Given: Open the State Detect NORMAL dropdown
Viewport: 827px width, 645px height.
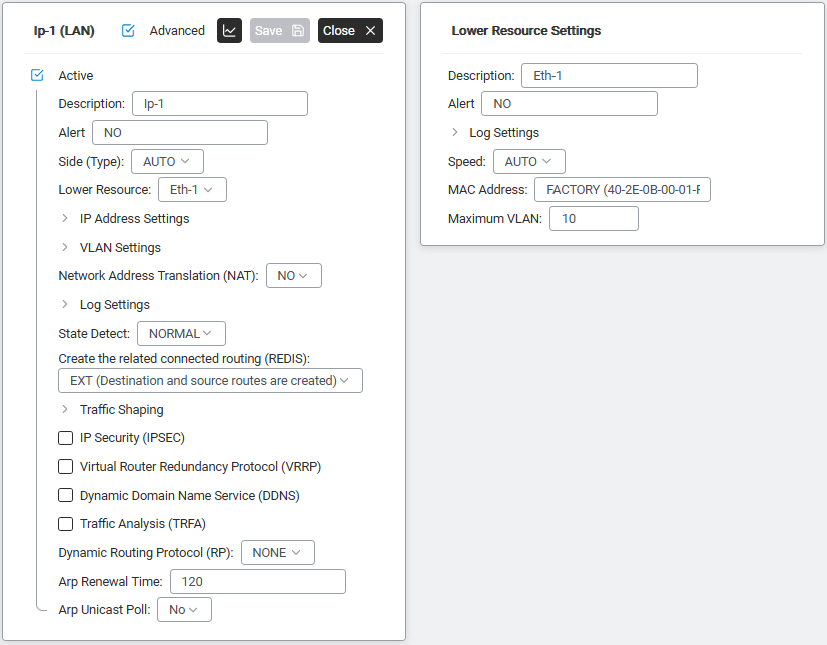Looking at the screenshot, I should click(x=181, y=333).
